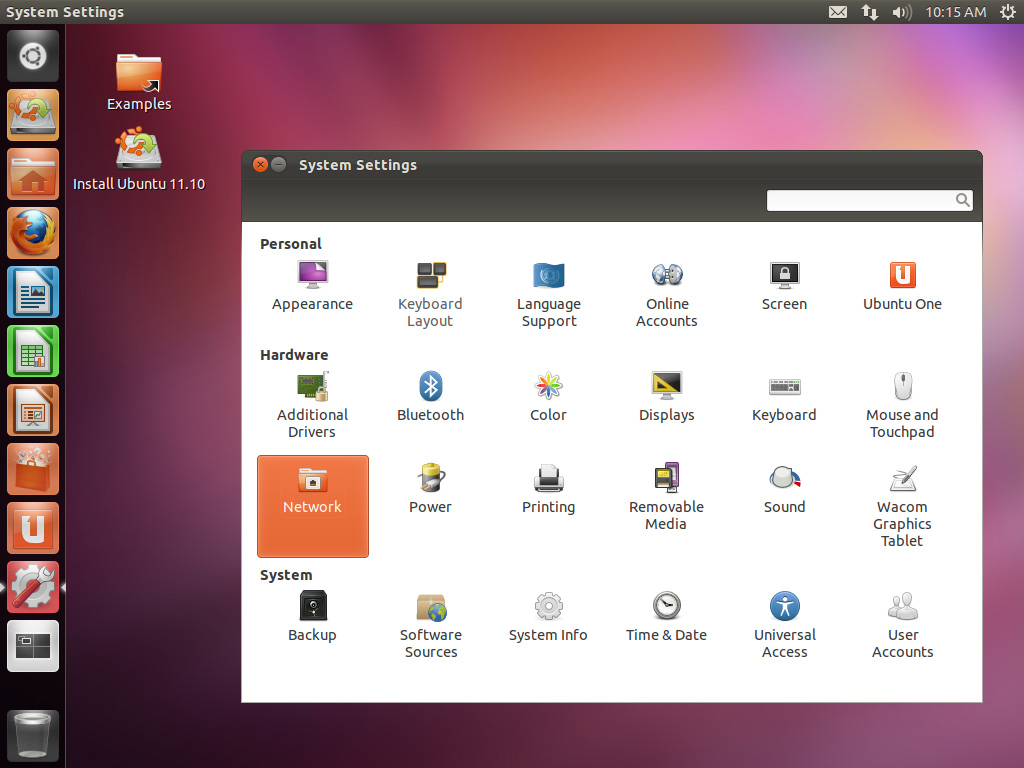Open Keyboard Layout settings
Image resolution: width=1024 pixels, height=768 pixels.
pyautogui.click(x=430, y=294)
